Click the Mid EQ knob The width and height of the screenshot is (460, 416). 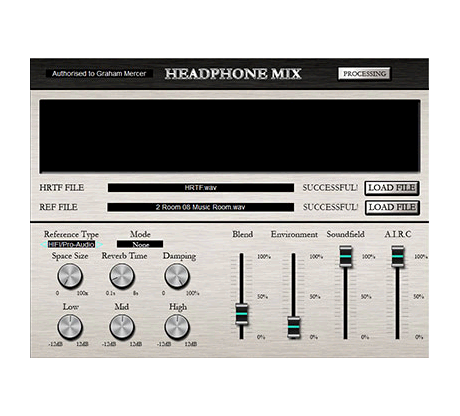click(x=122, y=327)
